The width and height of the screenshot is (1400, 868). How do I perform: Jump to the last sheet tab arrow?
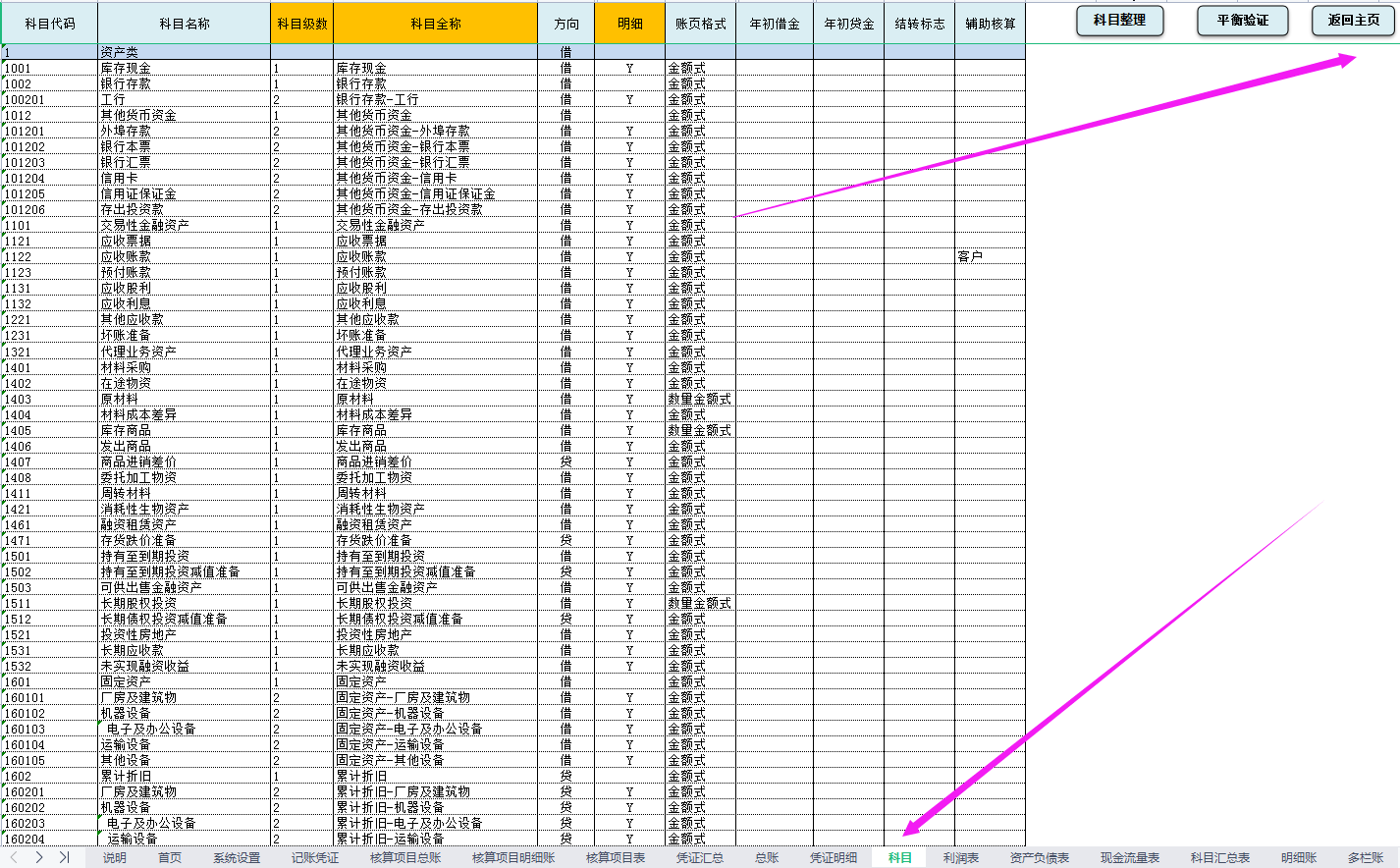click(x=64, y=857)
